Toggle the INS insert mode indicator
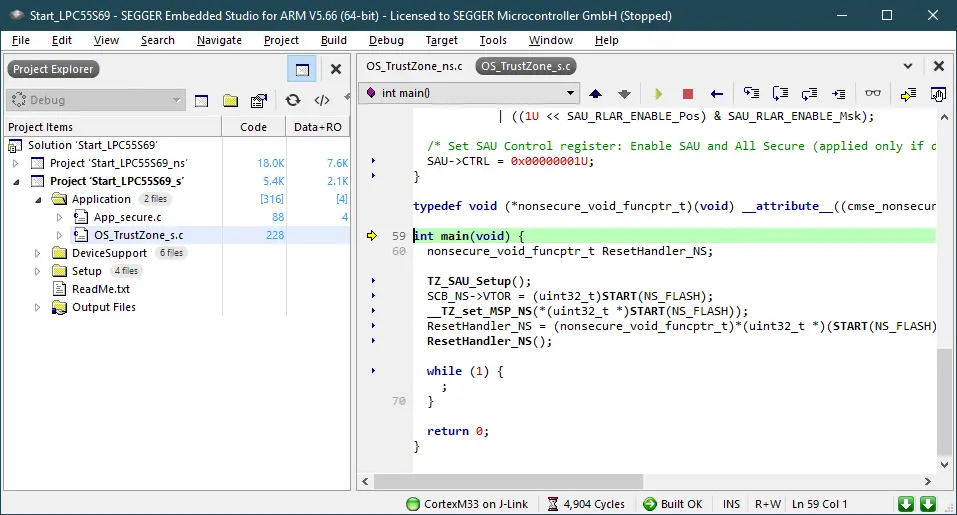 (731, 504)
